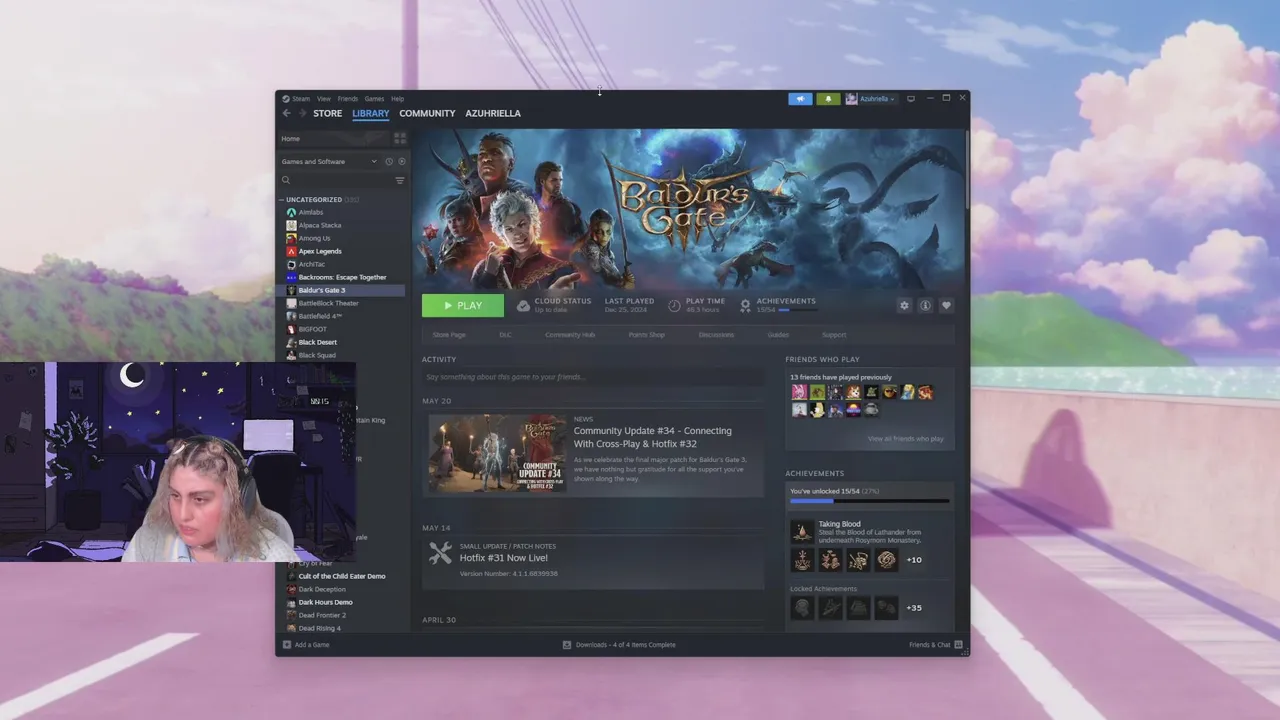The height and width of the screenshot is (720, 1280).
Task: Open the View menu
Action: coord(324,99)
